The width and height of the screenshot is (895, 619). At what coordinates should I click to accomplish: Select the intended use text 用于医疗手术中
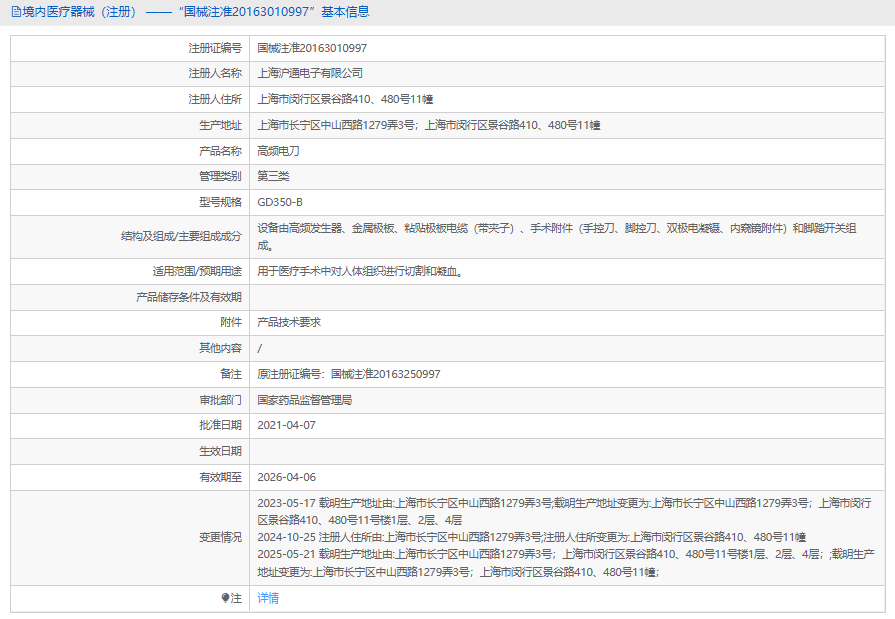pos(360,271)
